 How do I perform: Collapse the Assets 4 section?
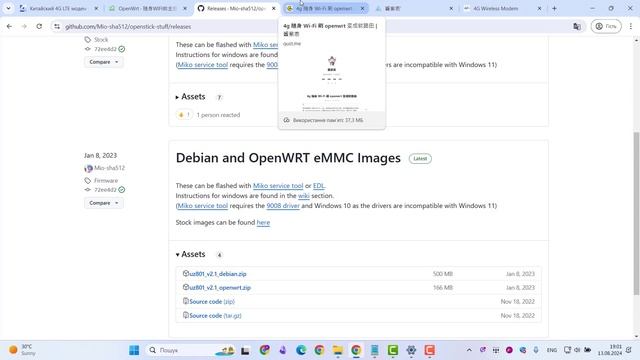point(191,254)
